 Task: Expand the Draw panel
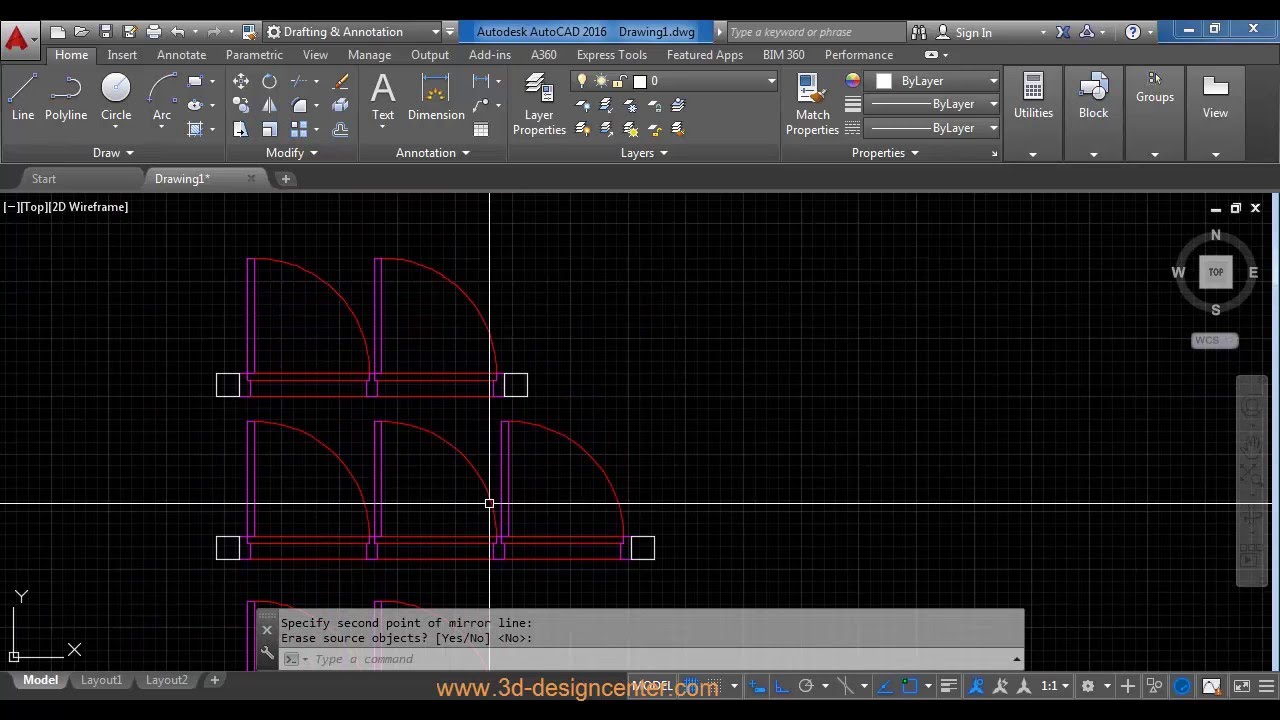click(112, 153)
